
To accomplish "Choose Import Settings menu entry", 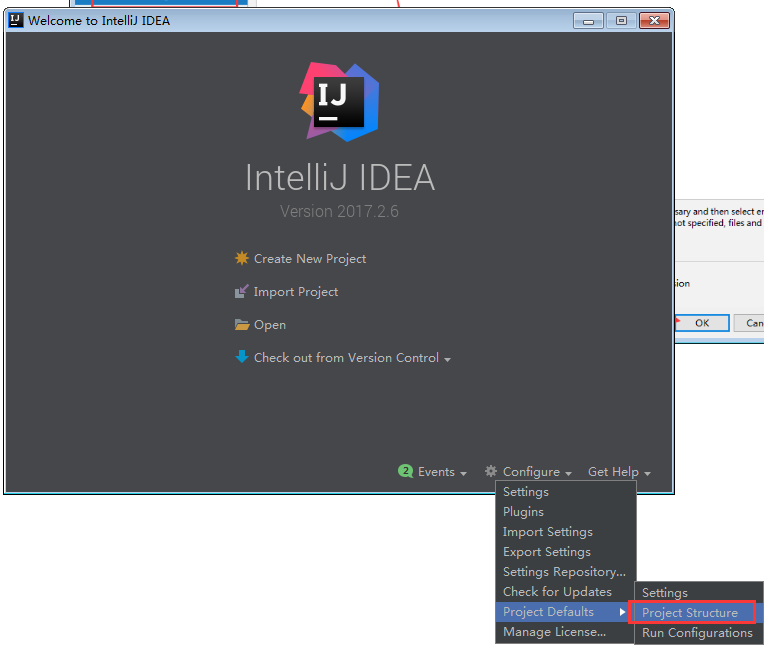I will coord(566,532).
